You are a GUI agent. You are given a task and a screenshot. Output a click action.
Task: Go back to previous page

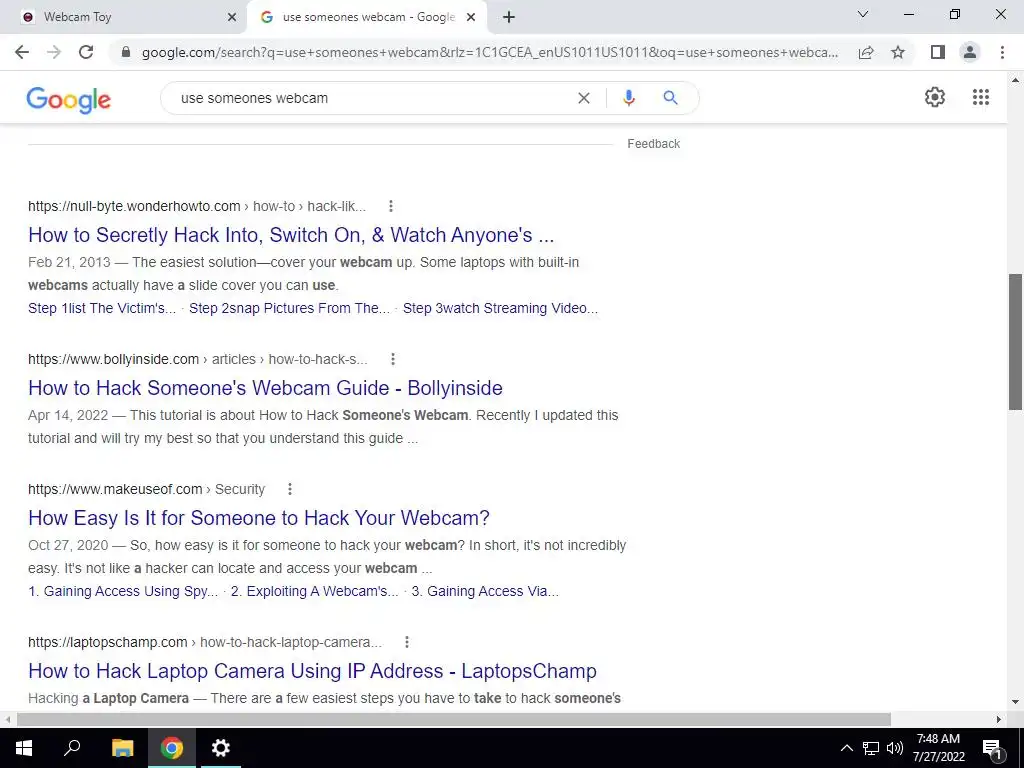click(22, 52)
